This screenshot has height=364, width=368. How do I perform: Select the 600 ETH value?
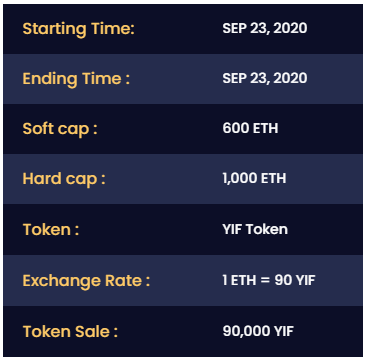point(250,128)
